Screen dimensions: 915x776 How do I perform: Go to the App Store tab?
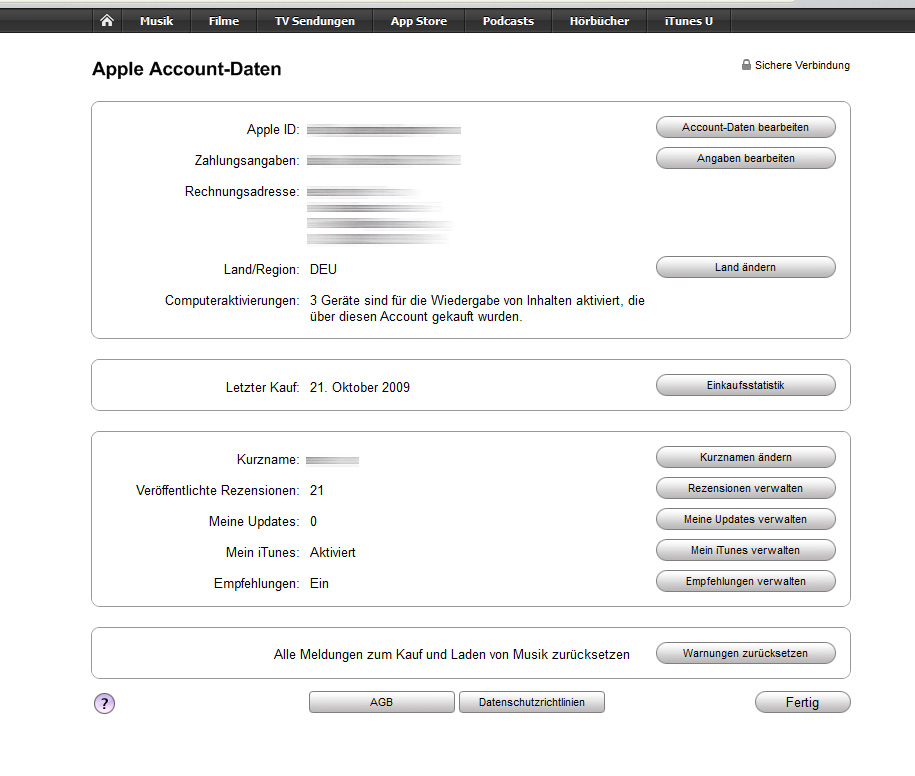[419, 21]
